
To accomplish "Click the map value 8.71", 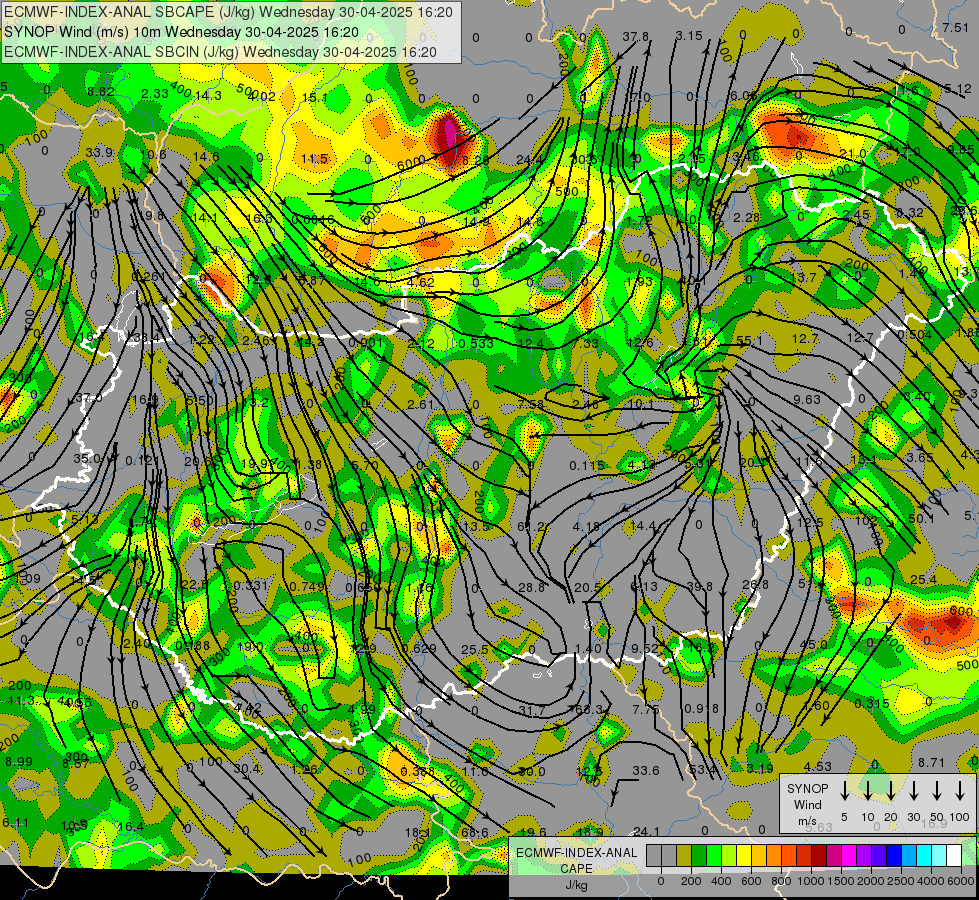I will pos(932,763).
